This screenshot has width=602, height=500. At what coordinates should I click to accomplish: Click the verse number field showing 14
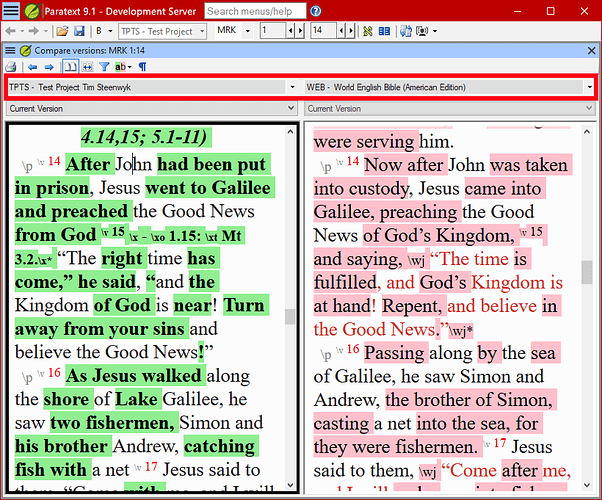point(323,30)
